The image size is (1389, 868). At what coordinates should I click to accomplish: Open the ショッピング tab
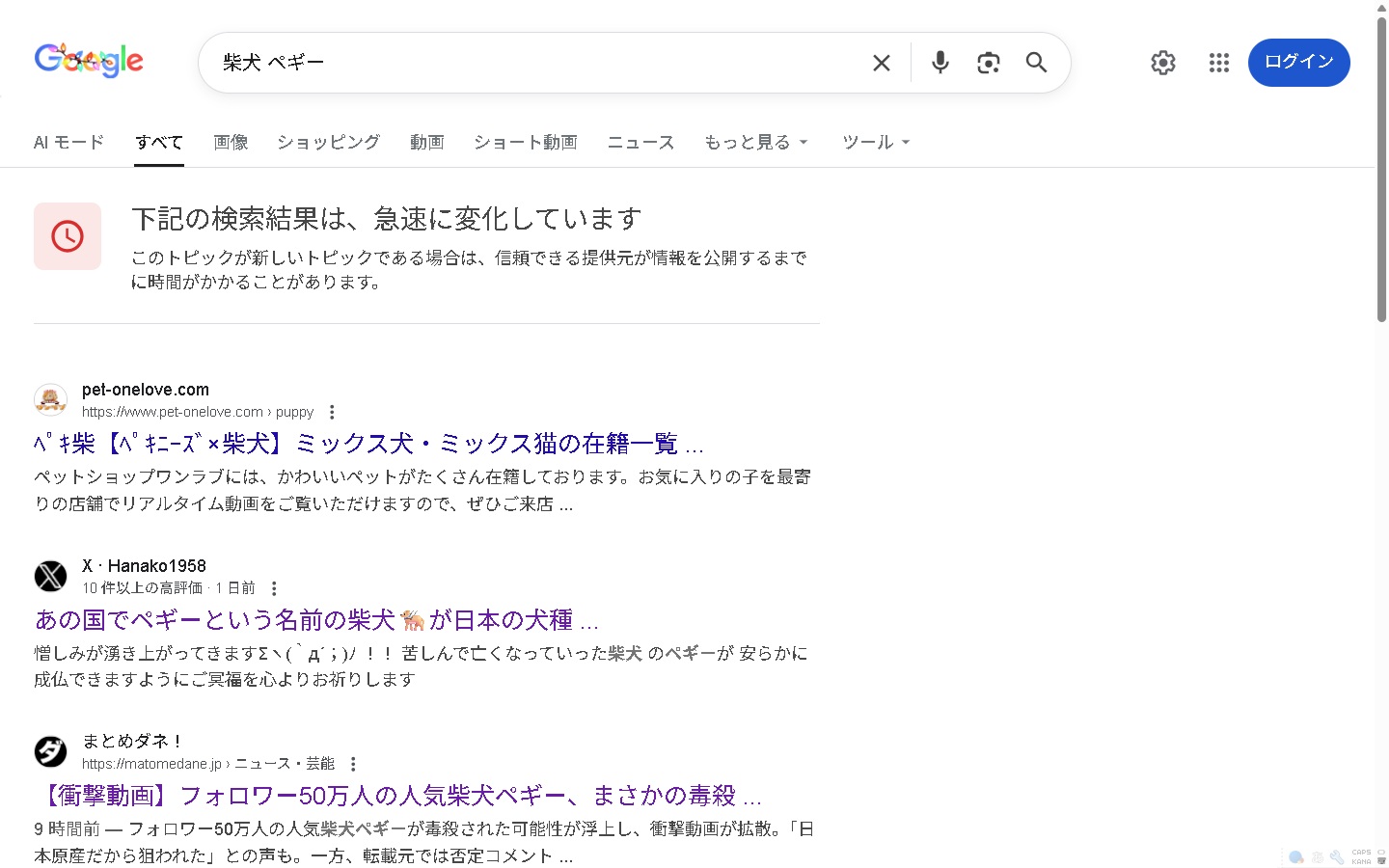point(328,143)
